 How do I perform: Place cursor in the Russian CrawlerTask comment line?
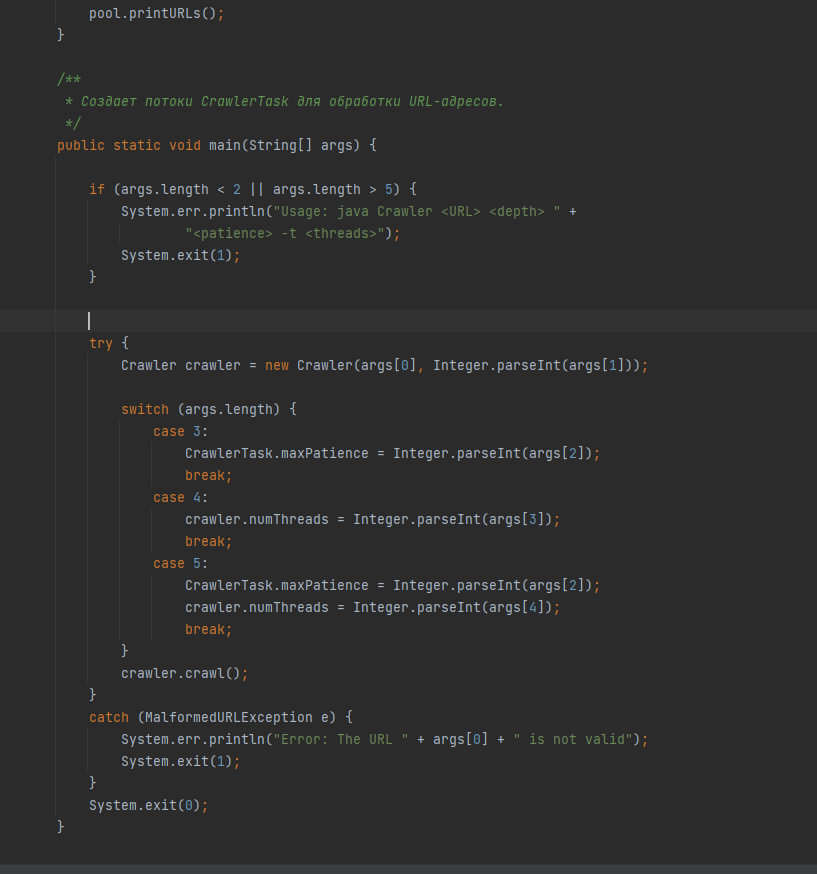point(284,101)
